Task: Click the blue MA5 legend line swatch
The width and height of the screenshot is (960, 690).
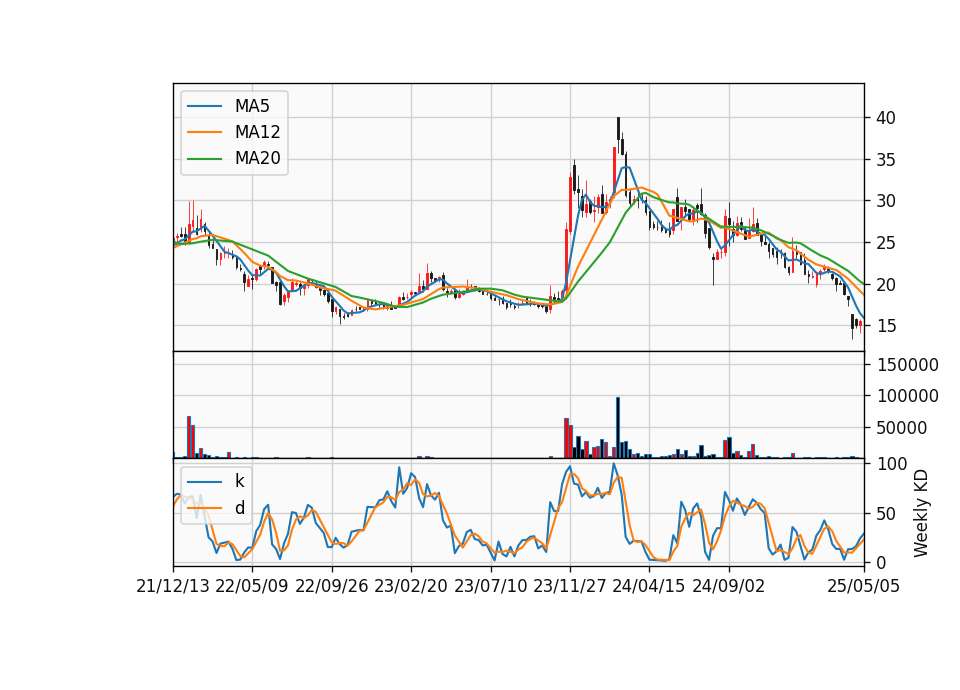Action: pyautogui.click(x=204, y=106)
